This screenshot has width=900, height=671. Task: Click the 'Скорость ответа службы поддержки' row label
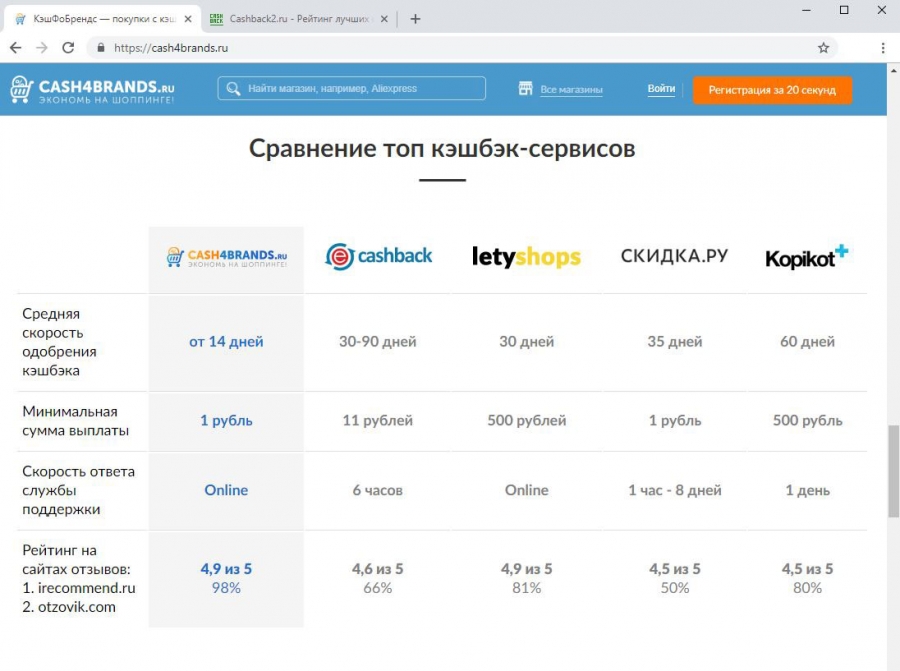tap(79, 490)
